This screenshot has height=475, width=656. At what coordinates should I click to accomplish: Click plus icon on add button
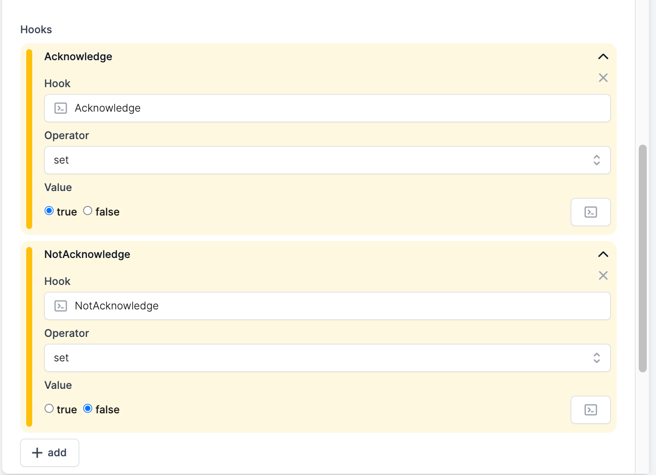(x=37, y=453)
